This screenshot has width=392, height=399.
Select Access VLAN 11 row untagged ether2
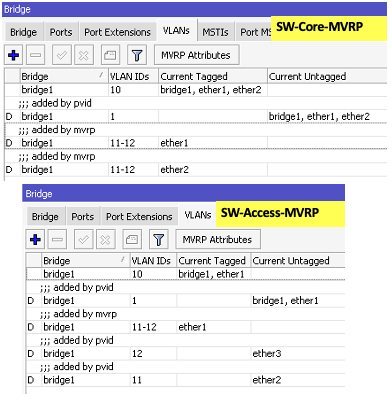point(186,380)
